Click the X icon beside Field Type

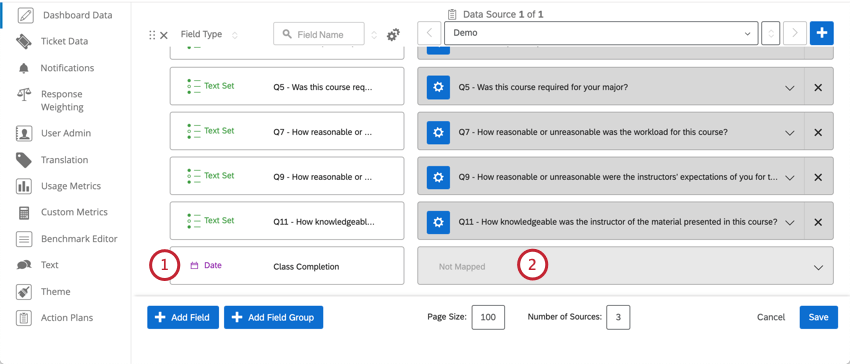tap(164, 35)
